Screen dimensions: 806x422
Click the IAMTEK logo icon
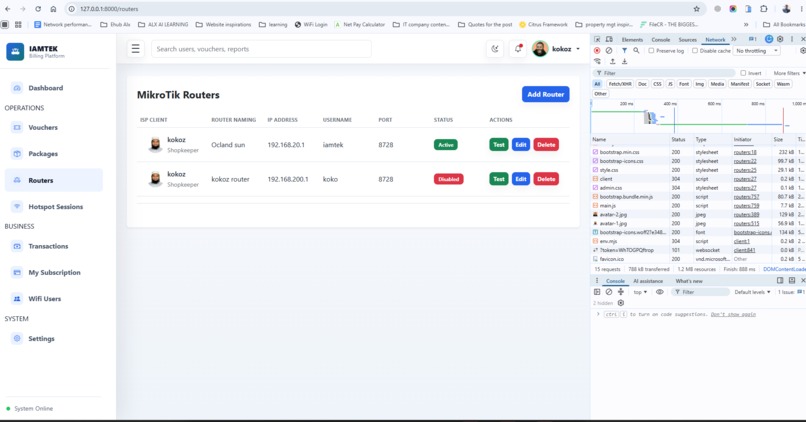15,51
